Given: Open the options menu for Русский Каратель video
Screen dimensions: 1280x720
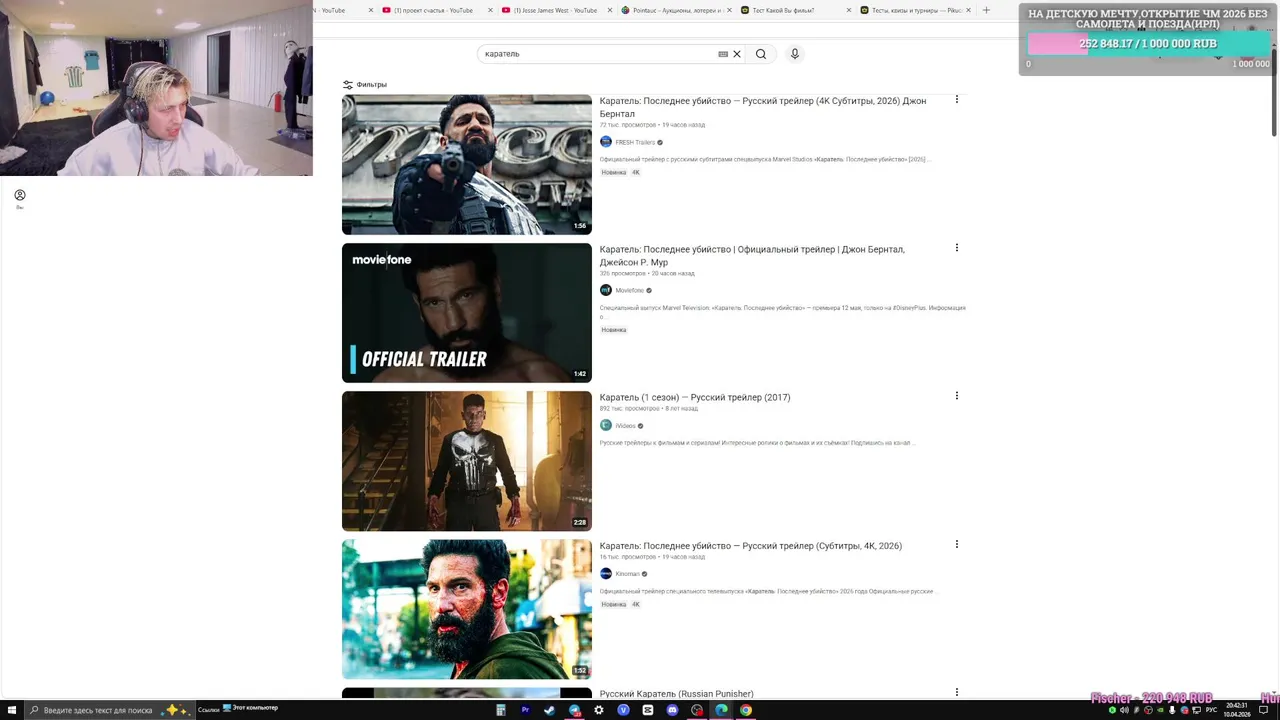Looking at the screenshot, I should coord(957,692).
